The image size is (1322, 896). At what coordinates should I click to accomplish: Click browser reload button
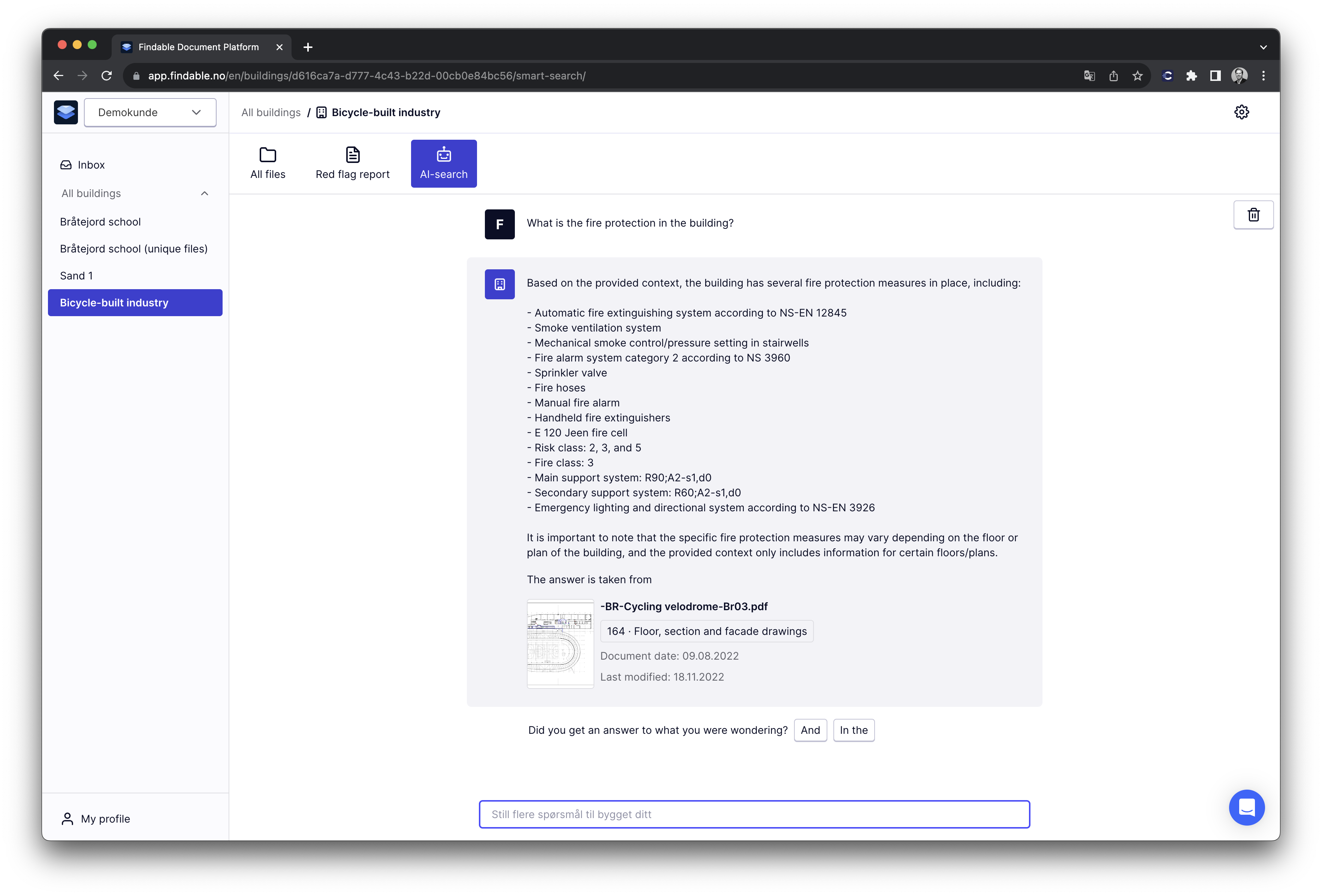pos(106,76)
